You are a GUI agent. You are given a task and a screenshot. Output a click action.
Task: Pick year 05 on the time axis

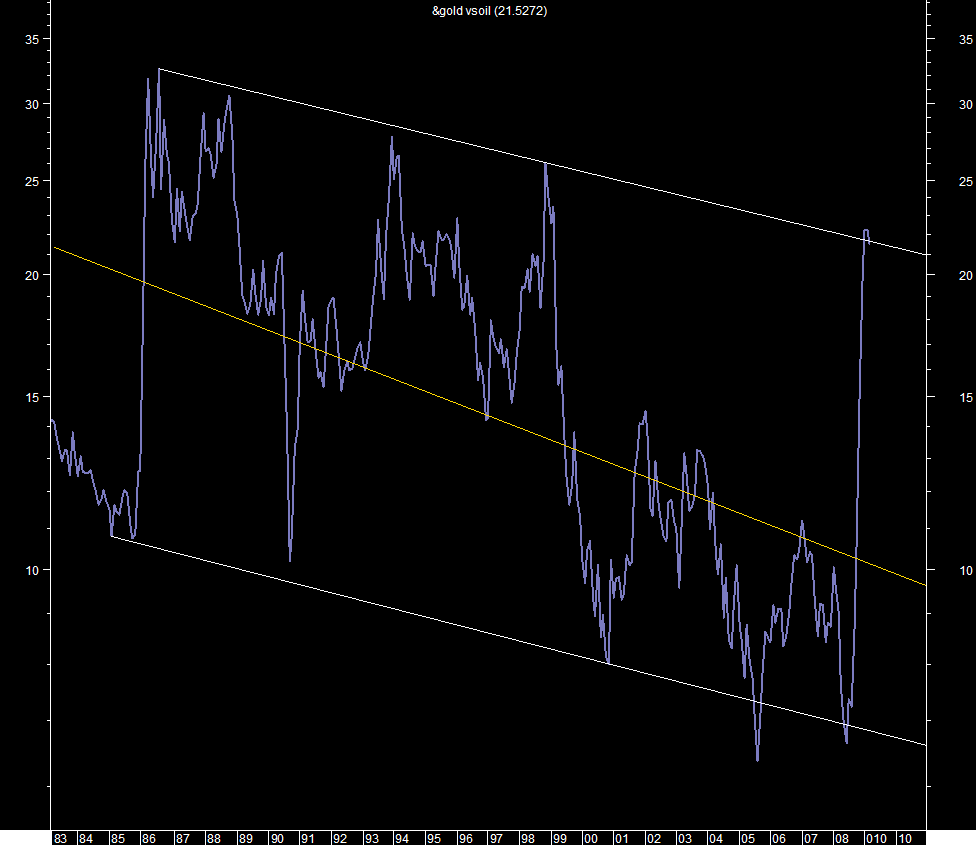(x=748, y=838)
